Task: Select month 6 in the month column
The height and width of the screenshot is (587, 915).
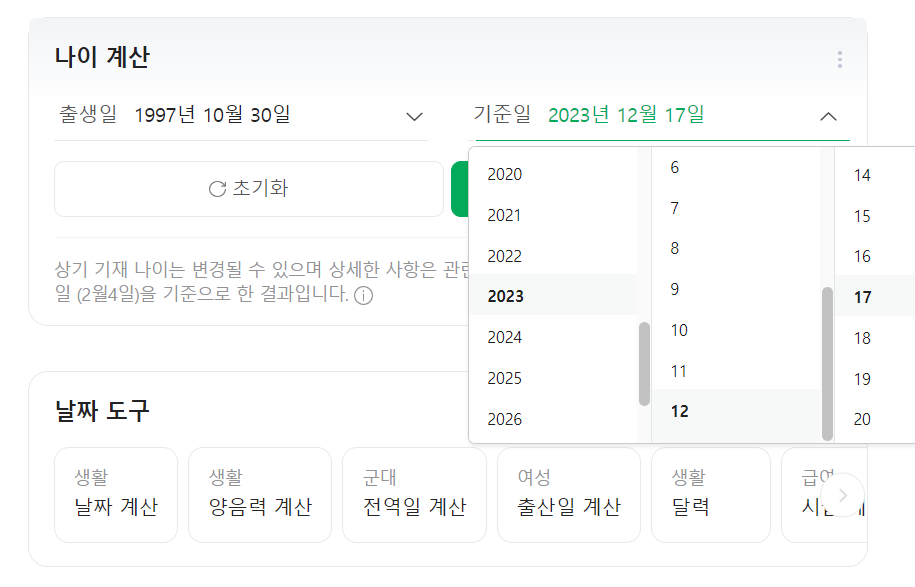Action: (x=675, y=167)
